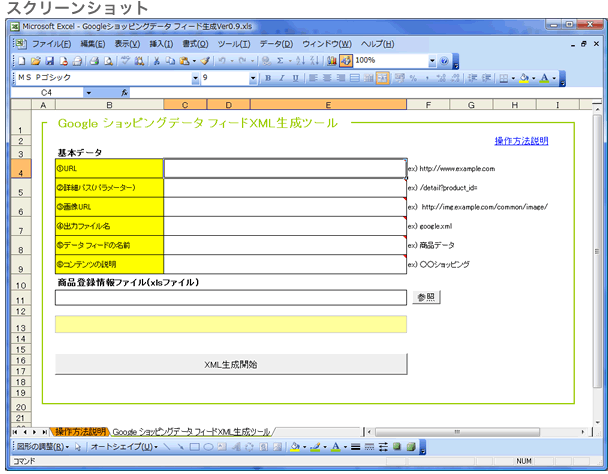Image resolution: width=608 pixels, height=474 pixels.
Task: Open the font size dropdown
Action: coord(253,78)
